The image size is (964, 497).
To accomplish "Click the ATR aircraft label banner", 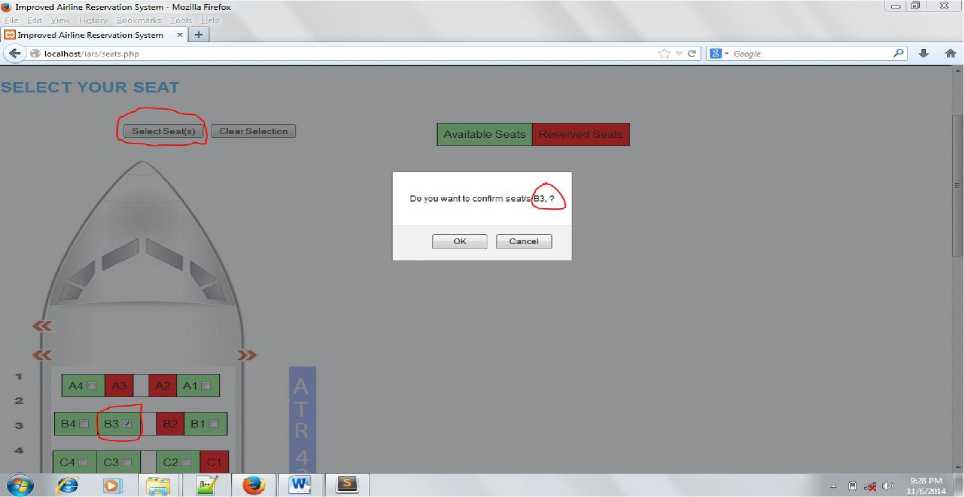I will click(x=302, y=420).
